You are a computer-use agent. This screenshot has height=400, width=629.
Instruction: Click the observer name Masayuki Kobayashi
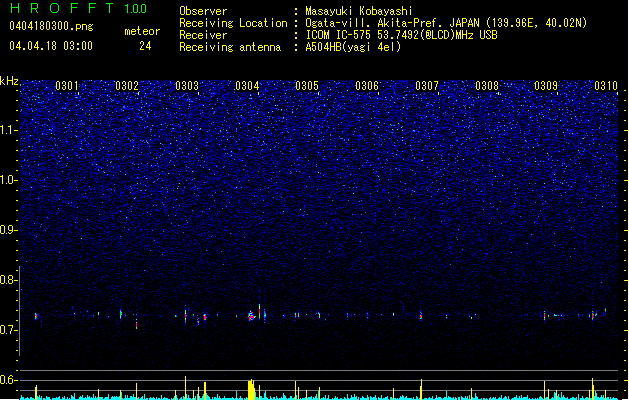359,11
